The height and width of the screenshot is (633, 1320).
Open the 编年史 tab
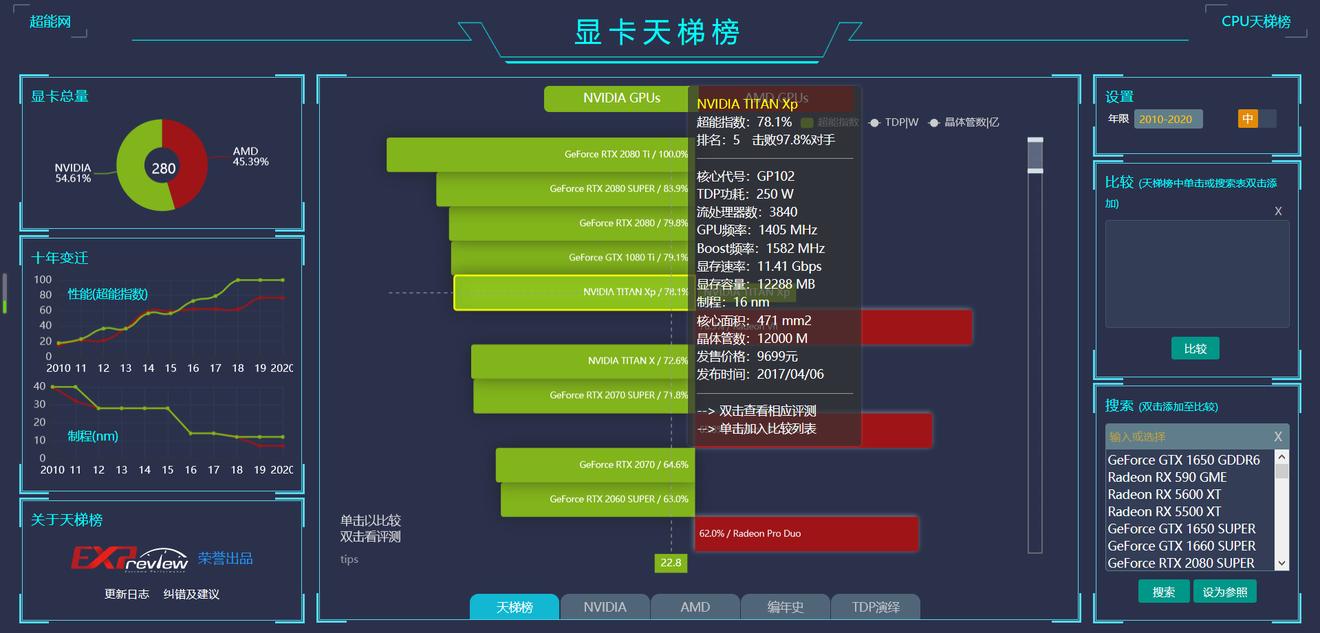click(x=785, y=606)
